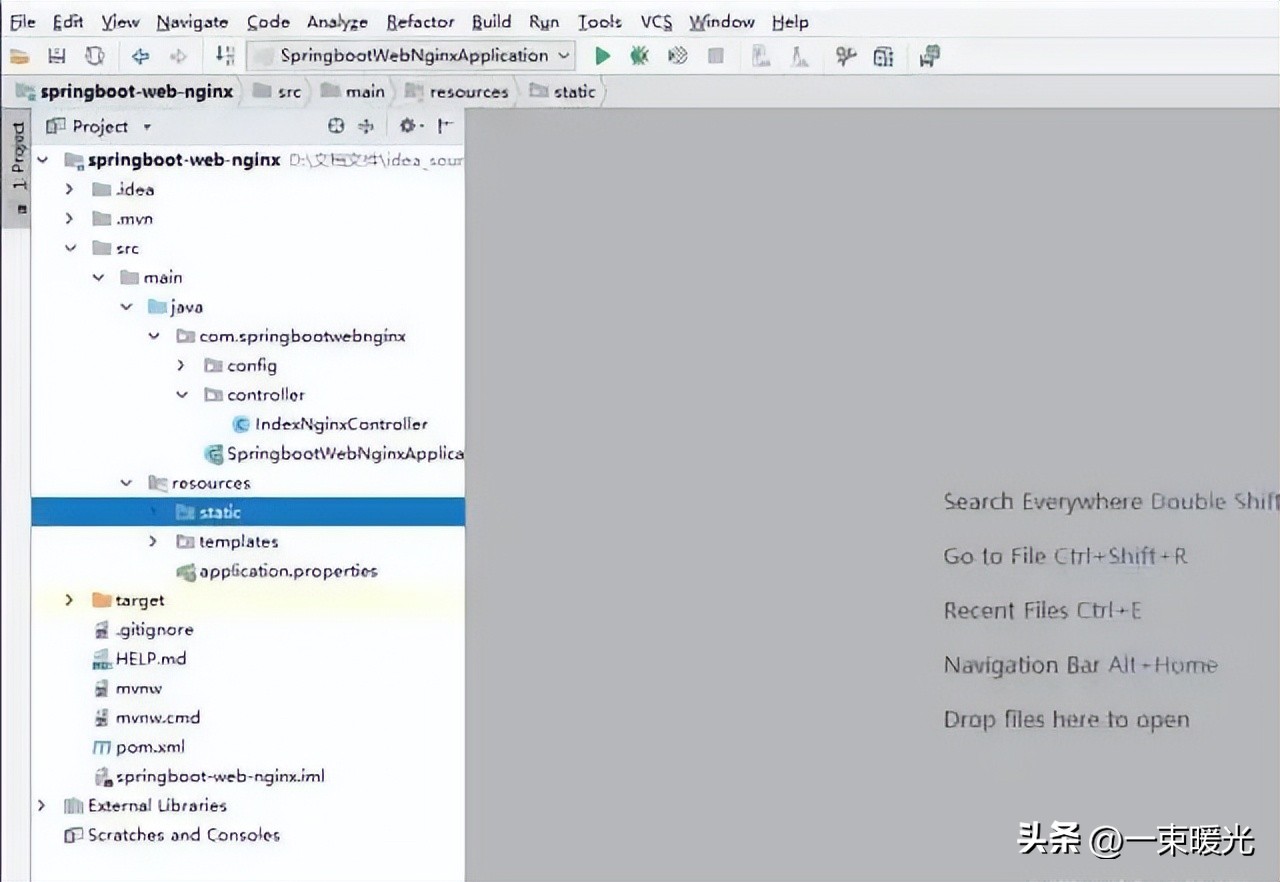Click the Back navigation arrow
Image resolution: width=1280 pixels, height=882 pixels.
coord(140,56)
